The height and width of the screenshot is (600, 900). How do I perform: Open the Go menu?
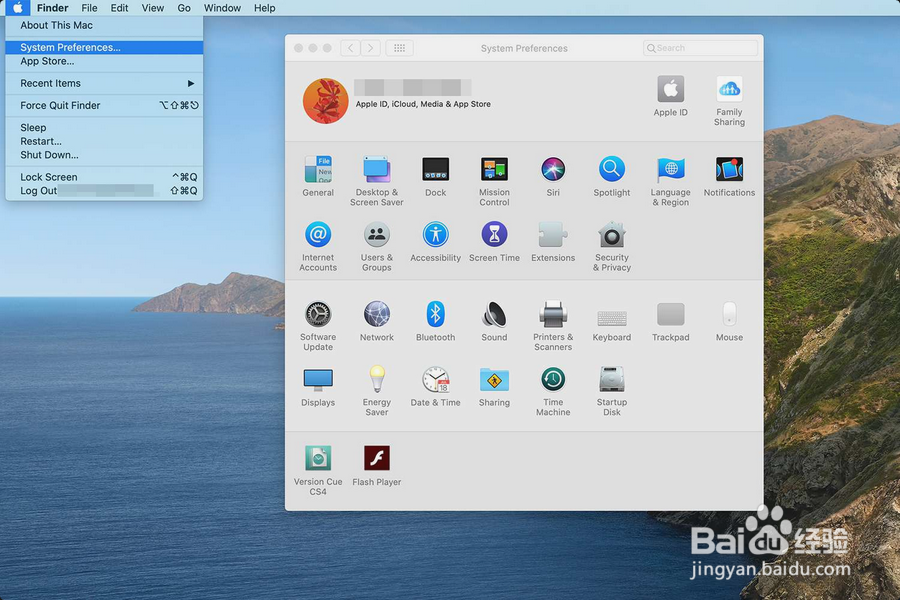click(184, 8)
